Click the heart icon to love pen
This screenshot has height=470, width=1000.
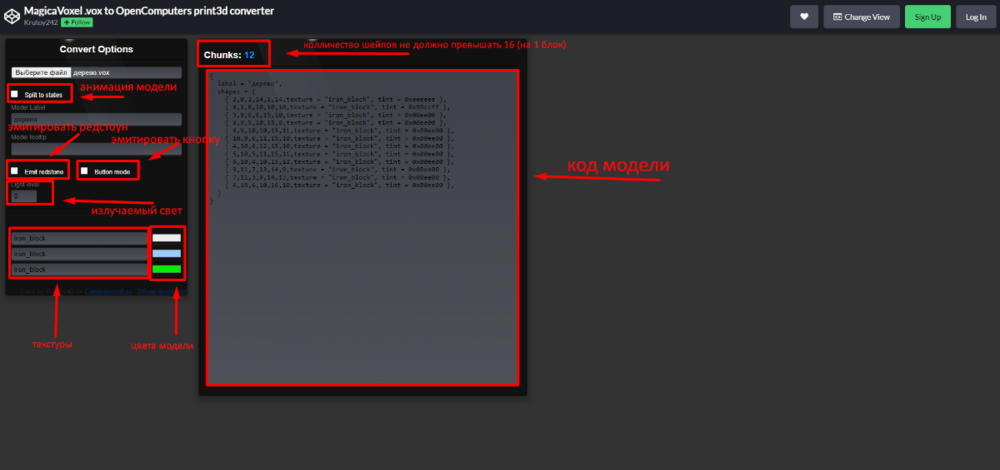(x=804, y=16)
